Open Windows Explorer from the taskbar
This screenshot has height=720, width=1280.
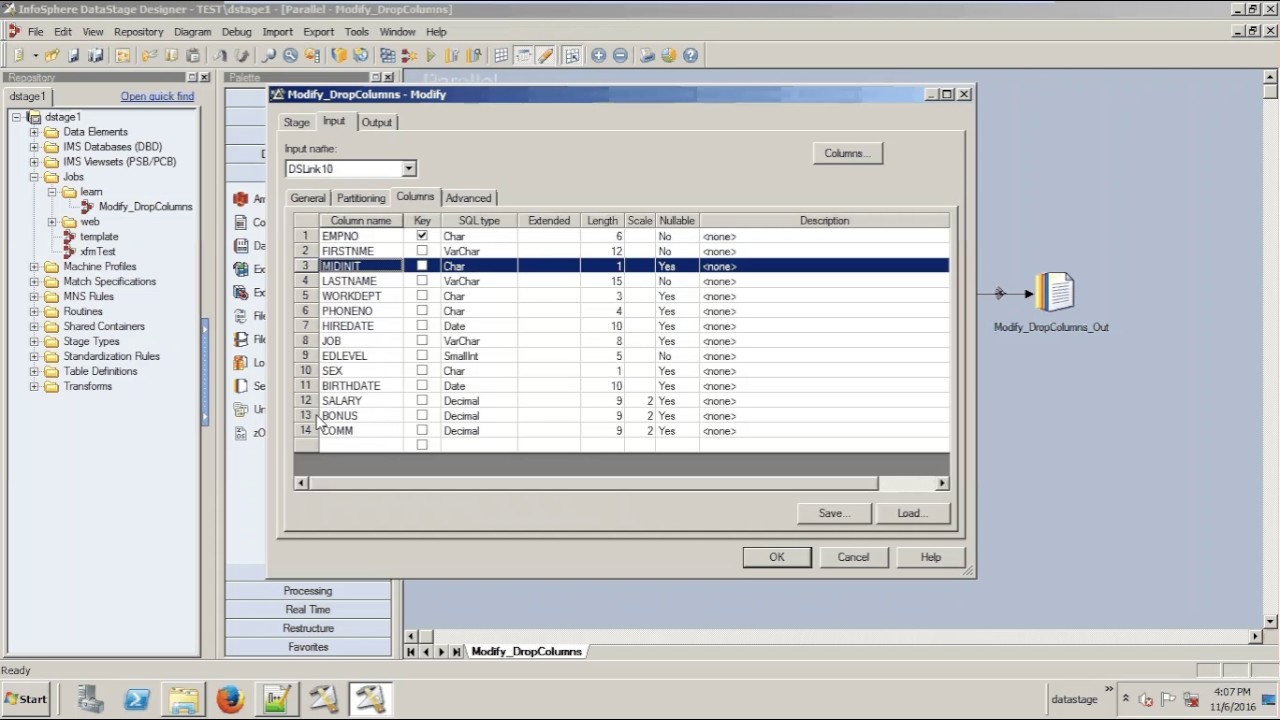point(183,699)
